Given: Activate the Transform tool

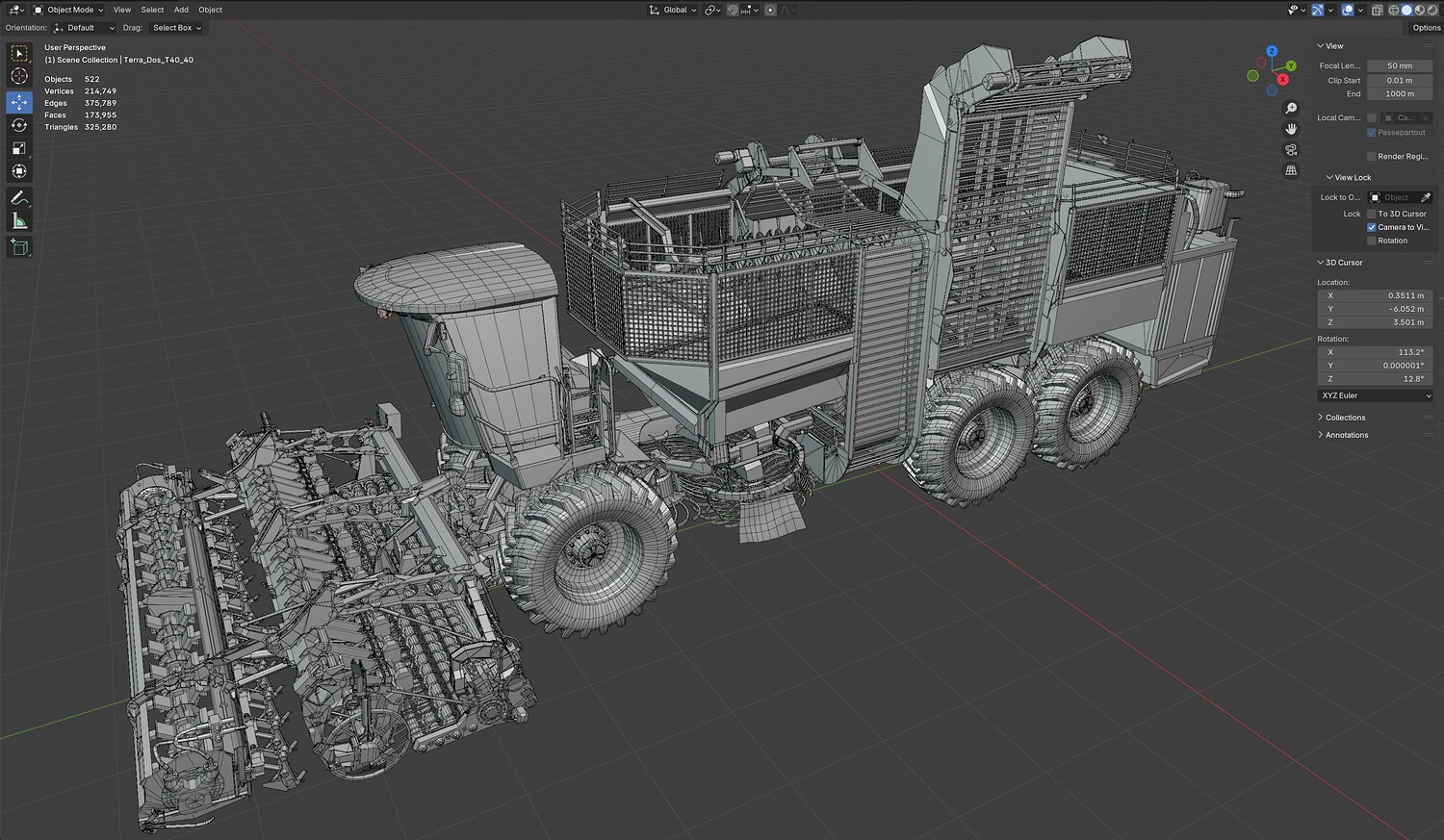Looking at the screenshot, I should tap(19, 171).
